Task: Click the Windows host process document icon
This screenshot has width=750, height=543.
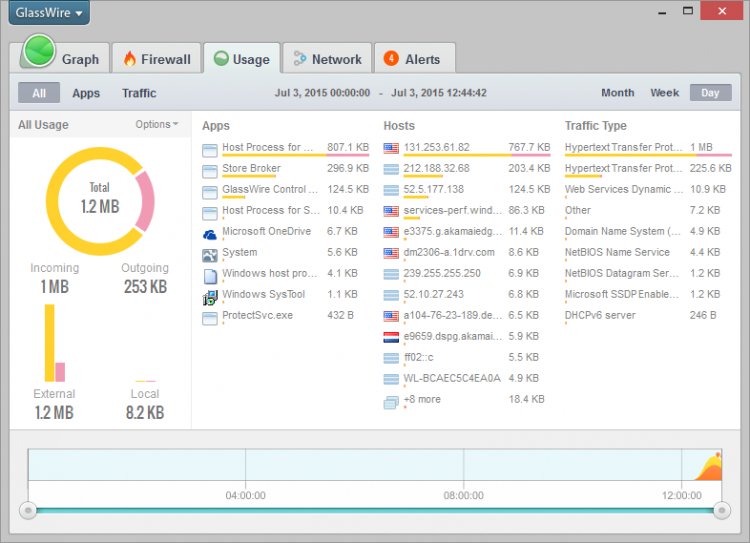Action: pos(210,277)
